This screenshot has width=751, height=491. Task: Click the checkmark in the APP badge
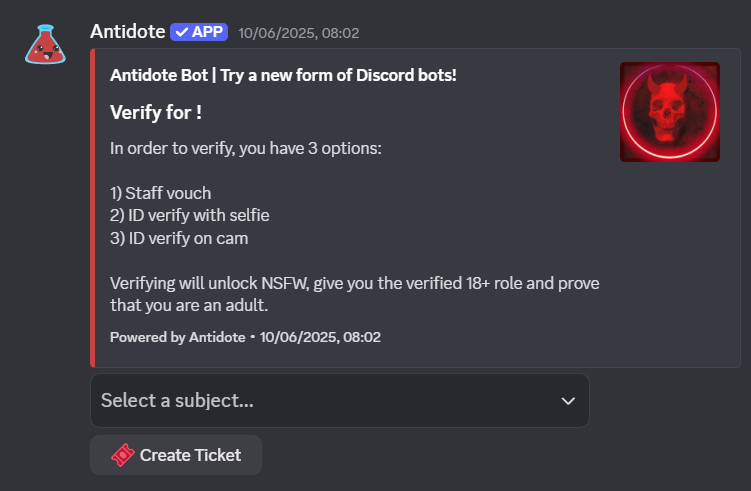(x=182, y=32)
